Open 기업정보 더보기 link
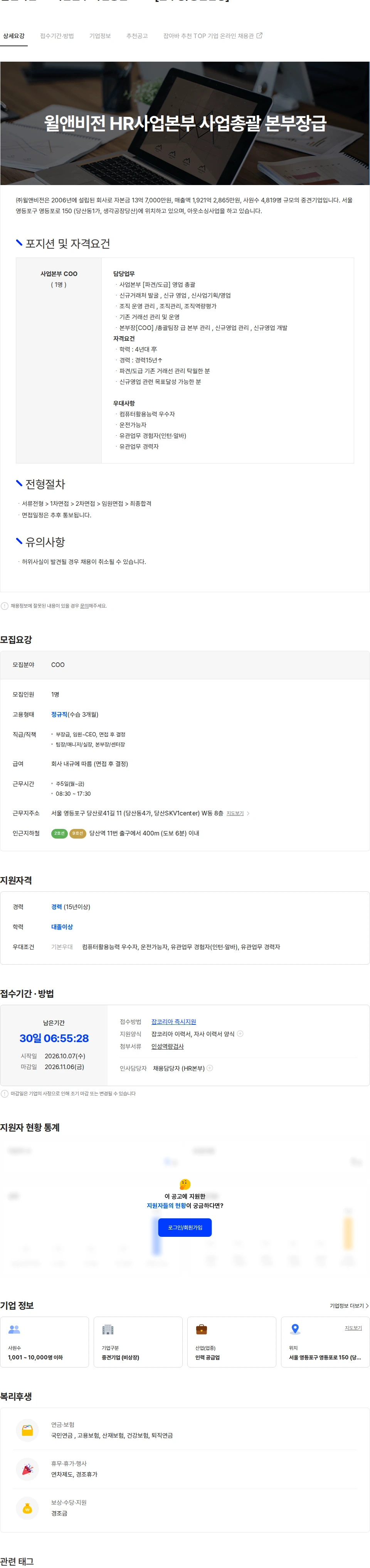Screen dimensions: 370x1568 click(349, 1306)
